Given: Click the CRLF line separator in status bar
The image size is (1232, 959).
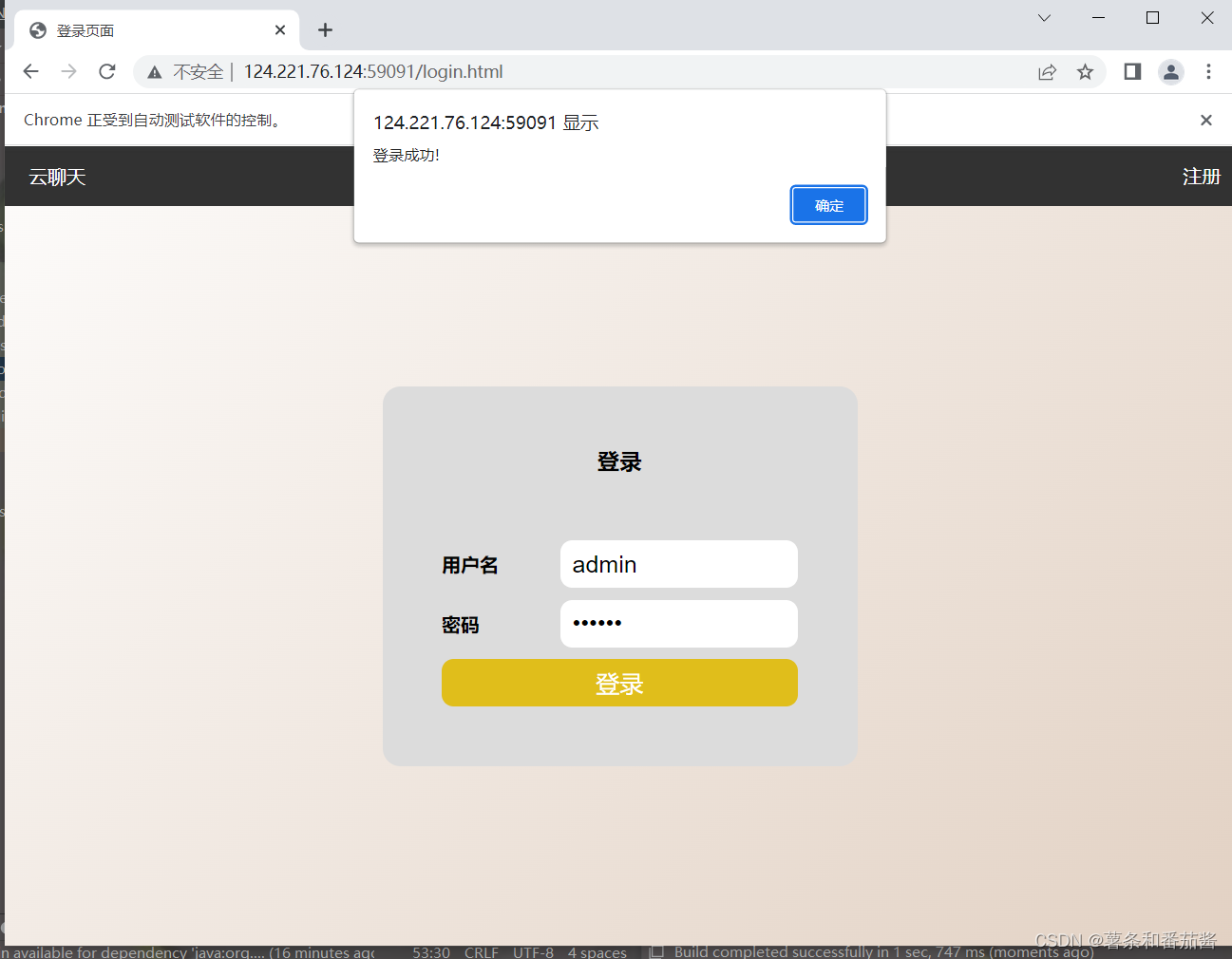Looking at the screenshot, I should point(482,951).
